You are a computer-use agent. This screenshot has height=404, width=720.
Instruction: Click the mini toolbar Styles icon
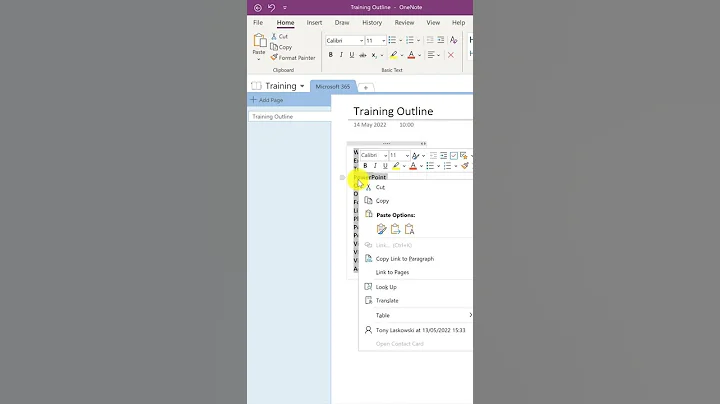416,156
